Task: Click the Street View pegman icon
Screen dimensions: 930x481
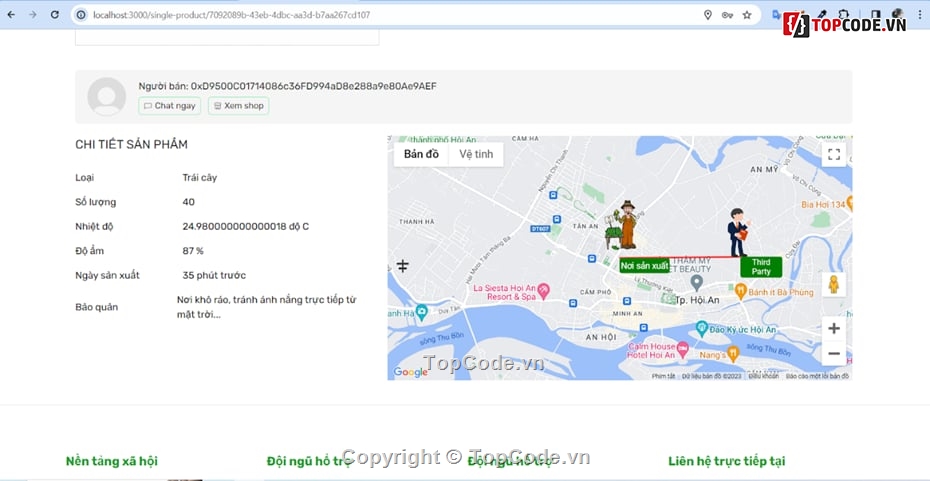Action: tap(833, 284)
